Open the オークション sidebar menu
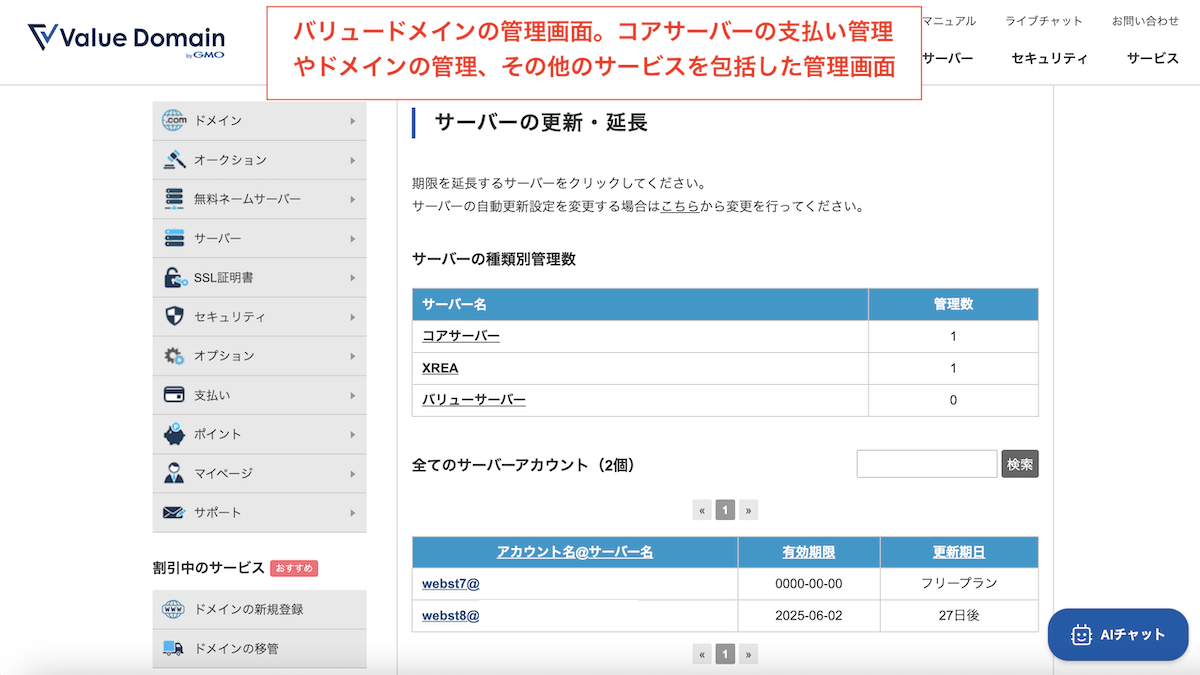 tap(259, 159)
